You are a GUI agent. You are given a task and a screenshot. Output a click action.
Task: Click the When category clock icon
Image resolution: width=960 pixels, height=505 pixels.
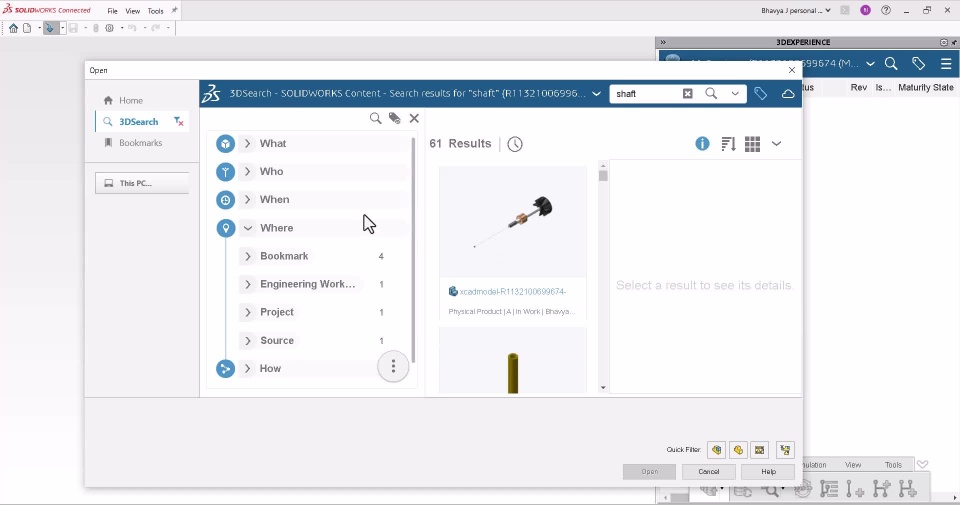[225, 200]
